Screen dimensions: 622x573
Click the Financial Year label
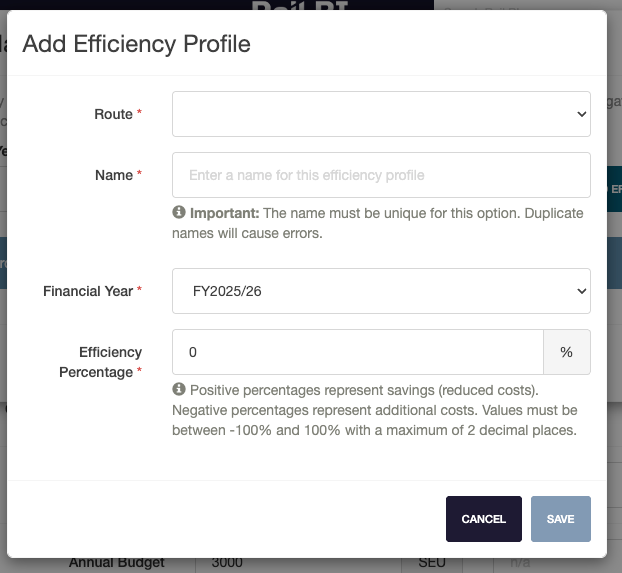click(x=88, y=291)
